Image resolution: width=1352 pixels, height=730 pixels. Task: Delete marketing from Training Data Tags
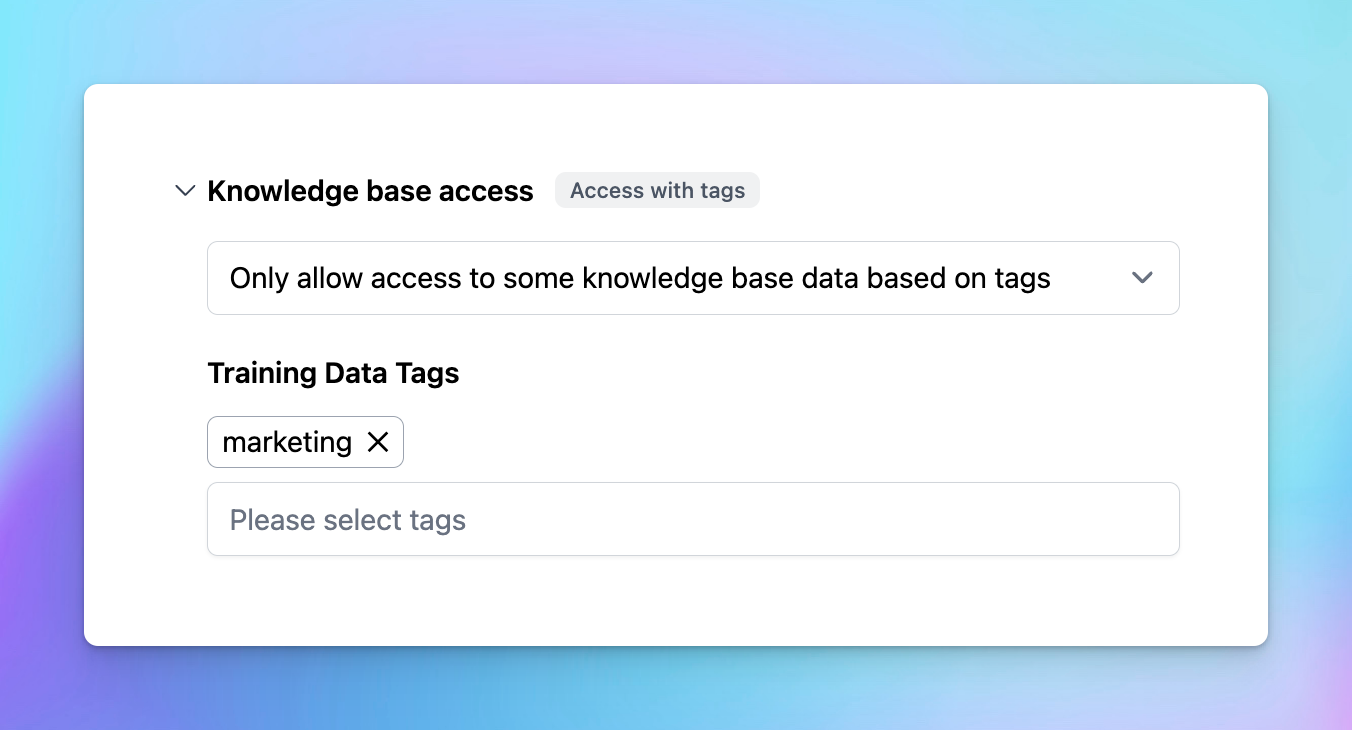click(x=378, y=442)
